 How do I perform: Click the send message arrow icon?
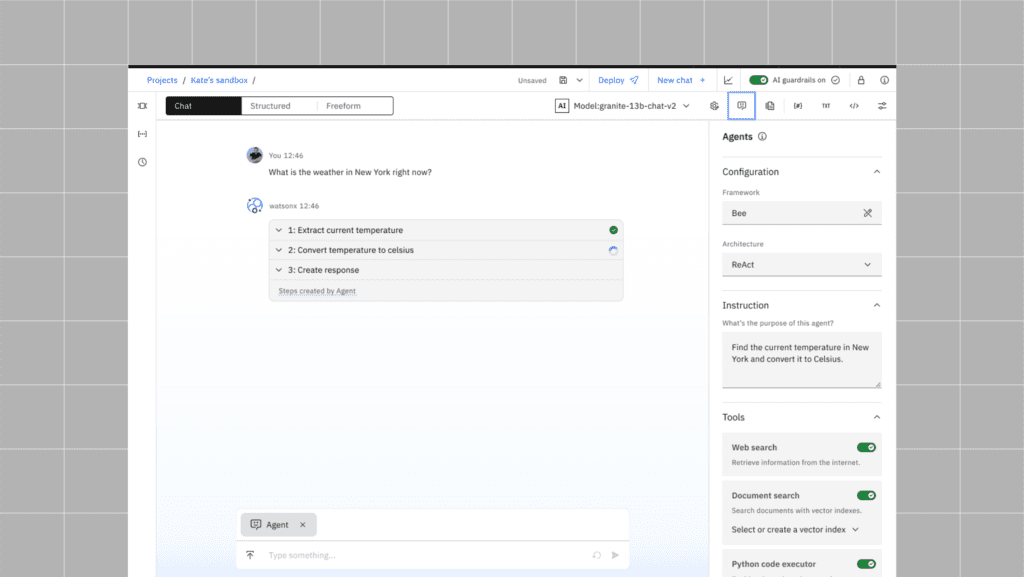[x=615, y=555]
